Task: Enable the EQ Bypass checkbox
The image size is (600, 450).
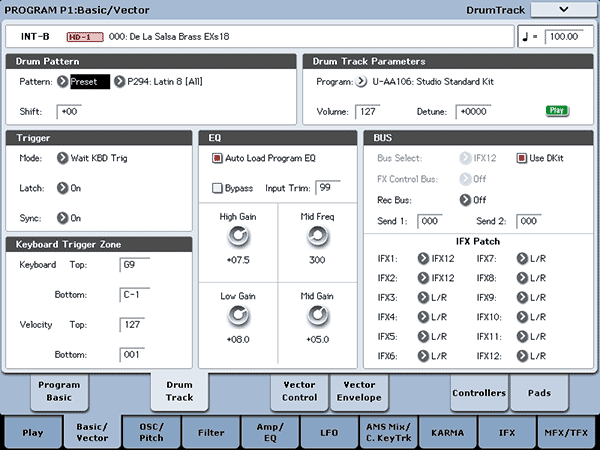Action: coord(217,187)
